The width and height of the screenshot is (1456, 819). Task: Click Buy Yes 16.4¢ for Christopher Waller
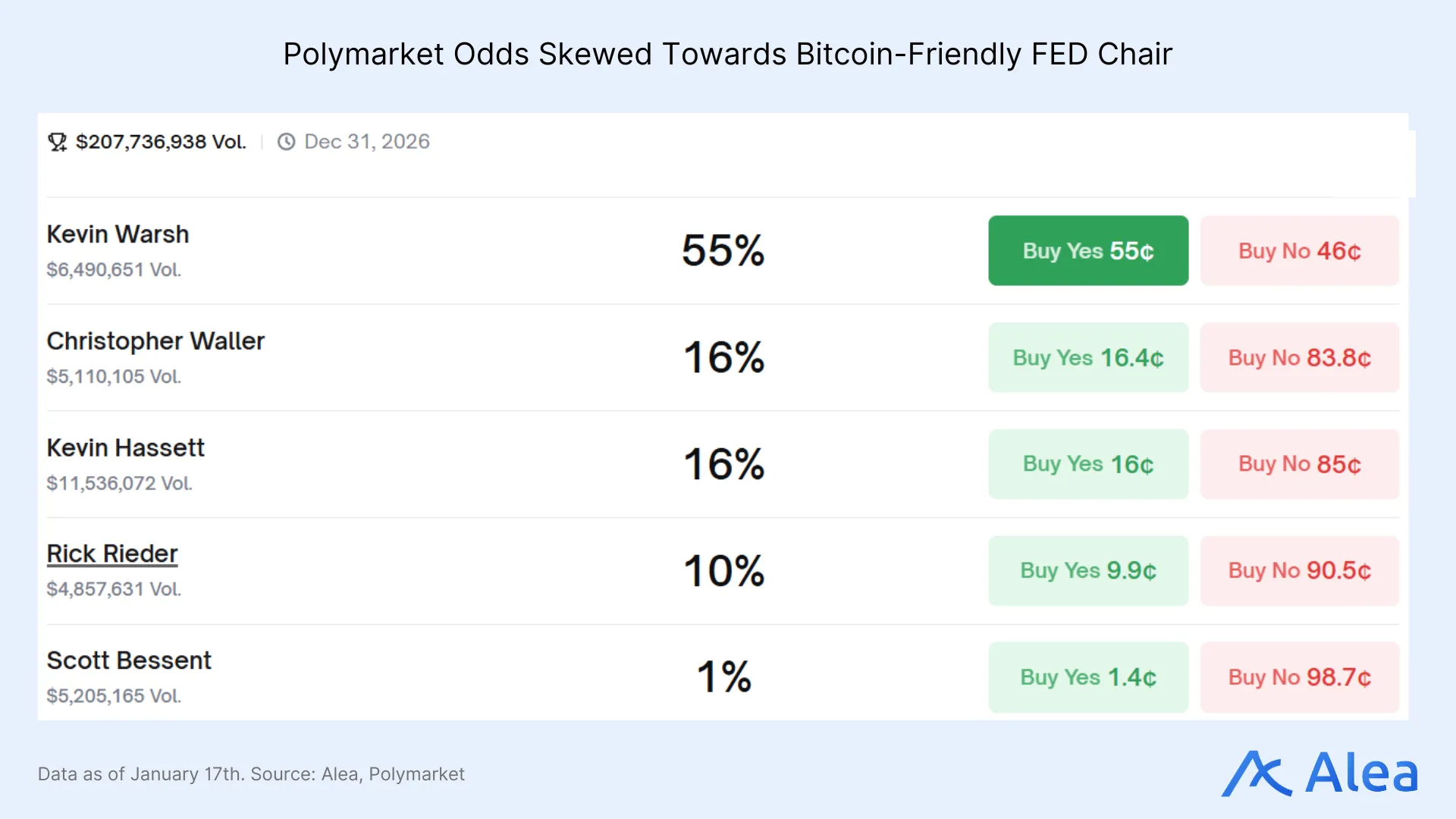coord(1087,357)
